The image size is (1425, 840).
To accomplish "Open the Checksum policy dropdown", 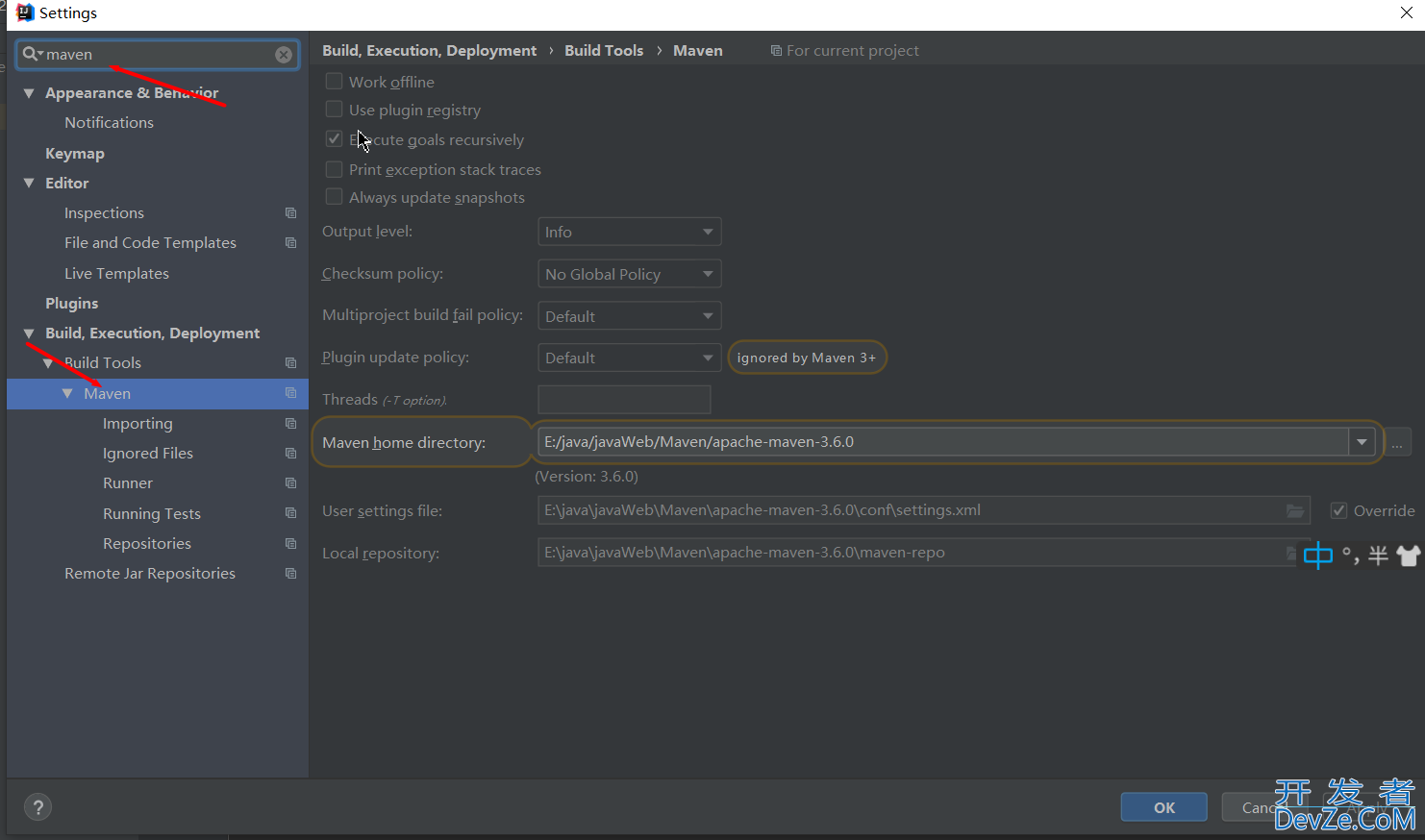I will tap(629, 274).
